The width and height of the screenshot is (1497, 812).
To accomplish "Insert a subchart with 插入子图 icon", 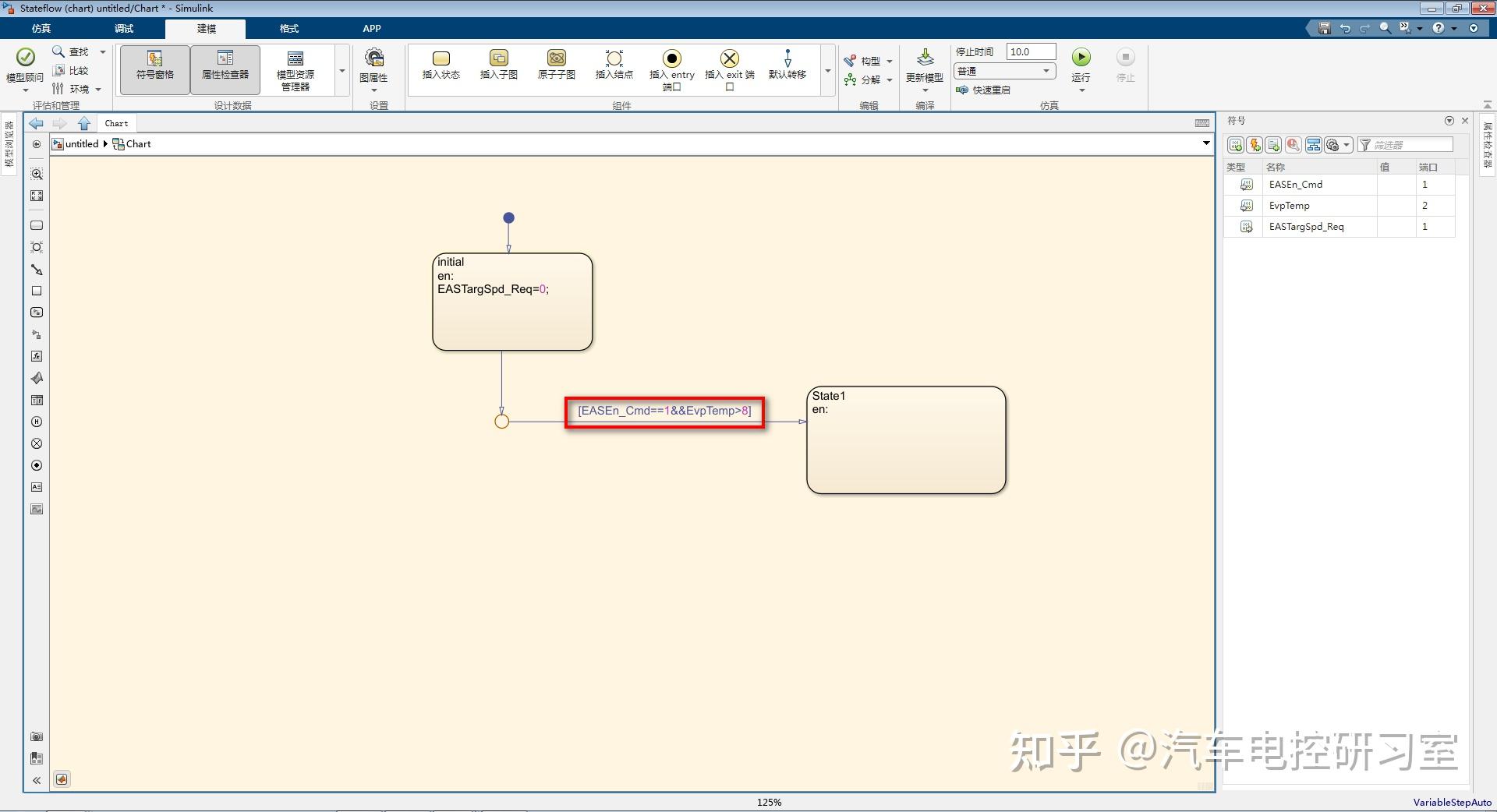I will [x=498, y=66].
